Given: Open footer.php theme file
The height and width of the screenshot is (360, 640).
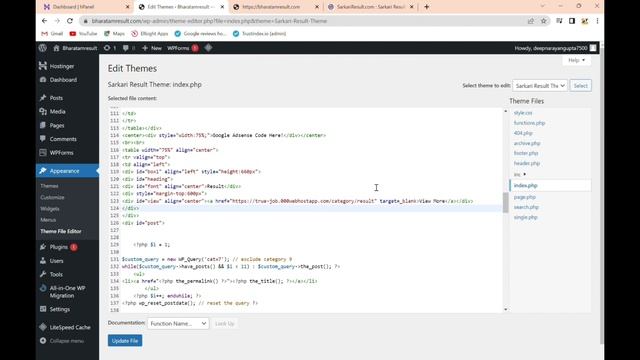Looking at the screenshot, I should click(x=526, y=153).
